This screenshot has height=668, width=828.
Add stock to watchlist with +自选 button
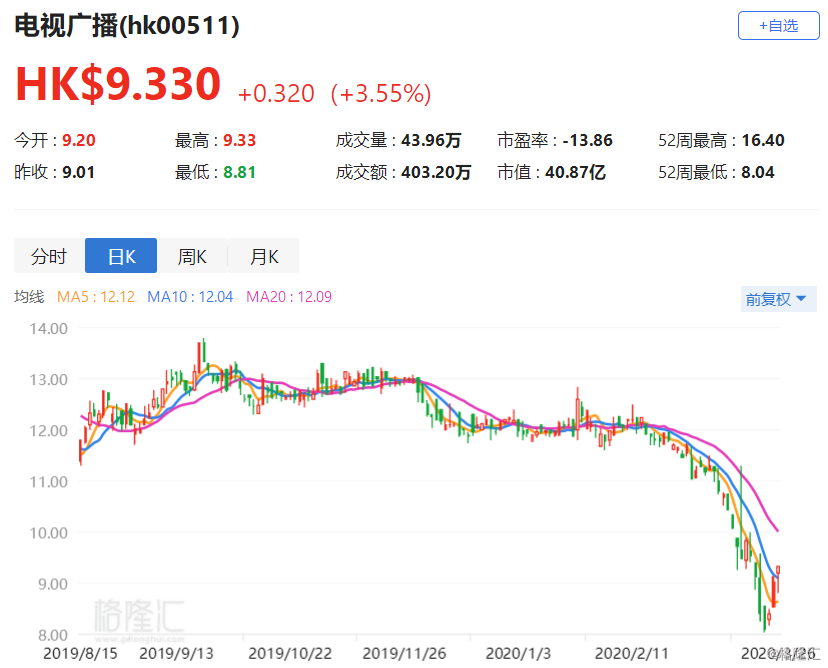click(778, 25)
